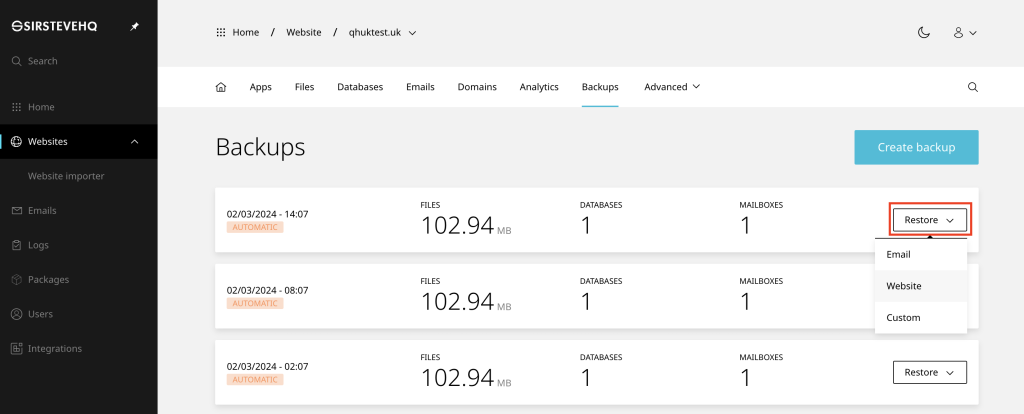Screen dimensions: 1024x414
Task: Click the house icon in site tabs
Action: pos(221,87)
